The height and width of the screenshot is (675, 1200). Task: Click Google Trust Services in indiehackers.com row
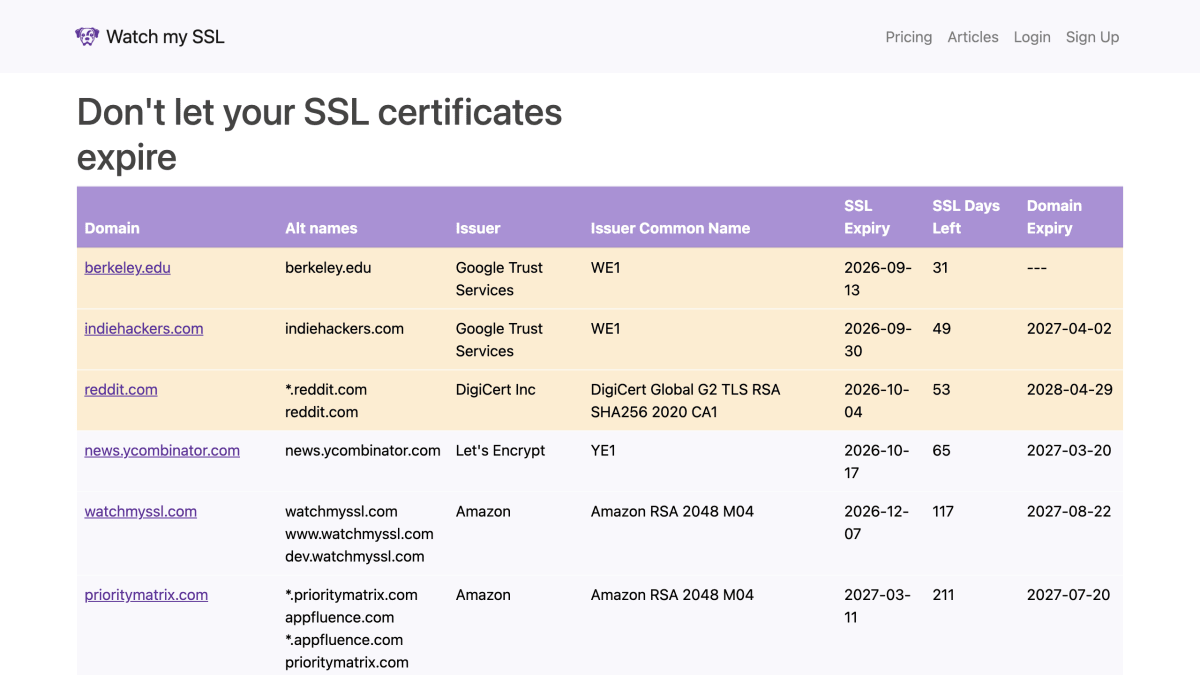tap(499, 340)
